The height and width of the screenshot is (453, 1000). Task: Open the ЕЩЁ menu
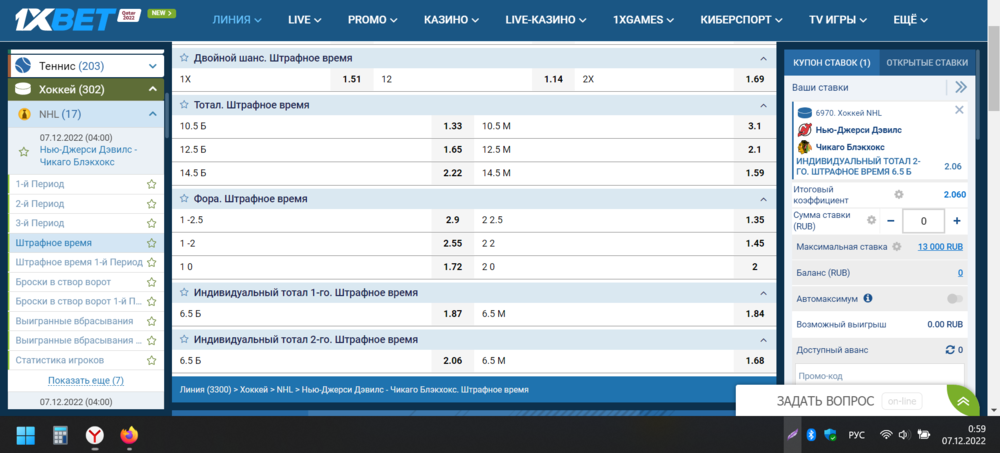pos(910,20)
